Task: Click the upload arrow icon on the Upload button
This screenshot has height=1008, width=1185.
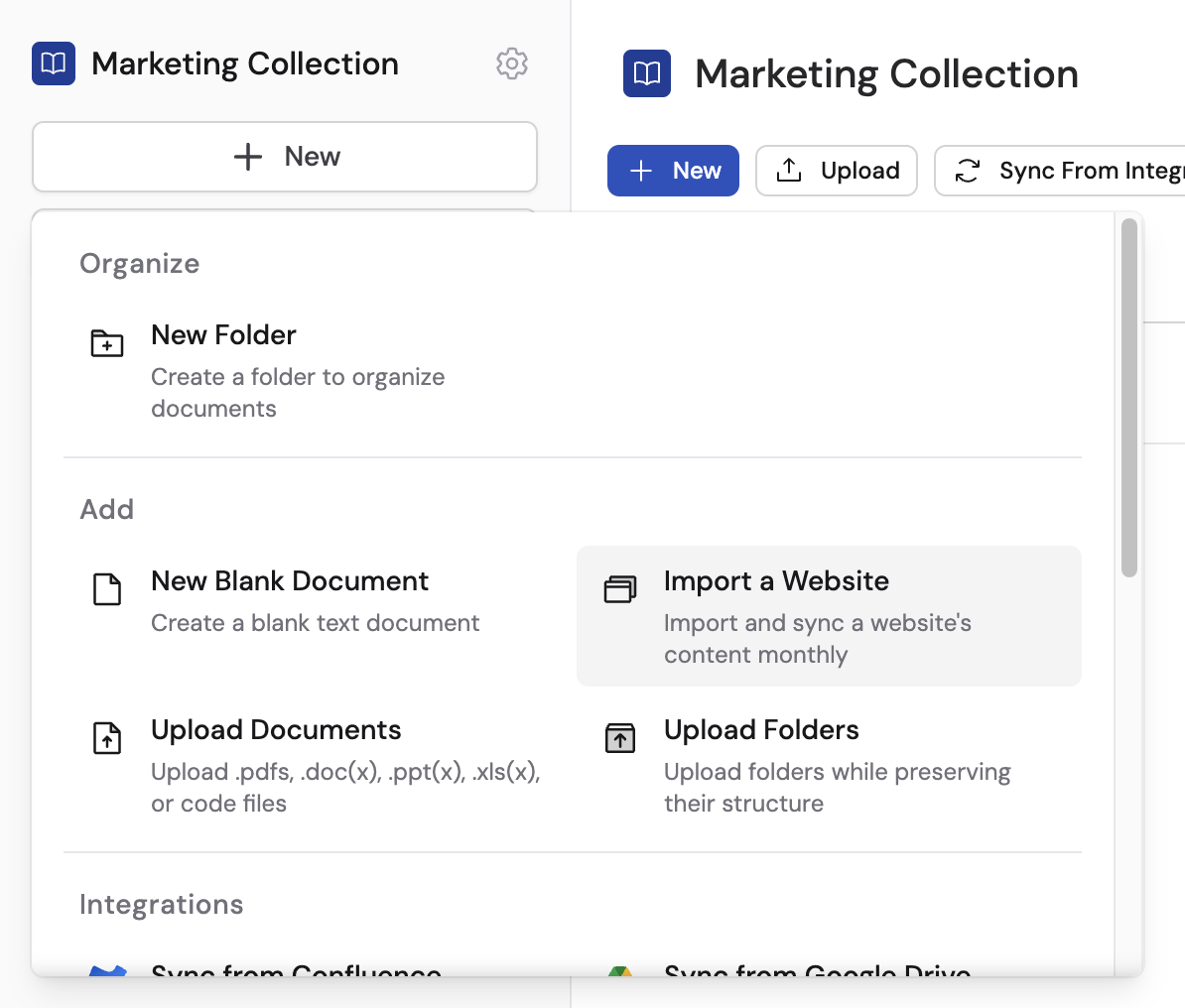Action: tap(789, 170)
